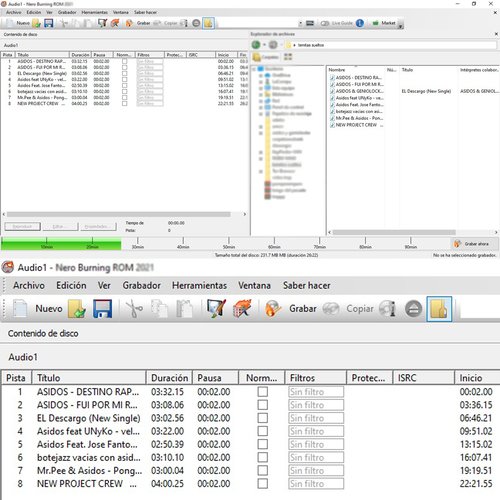Open Archivo menu in the enlarged menu bar
Image resolution: width=500 pixels, height=500 pixels.
tap(29, 285)
